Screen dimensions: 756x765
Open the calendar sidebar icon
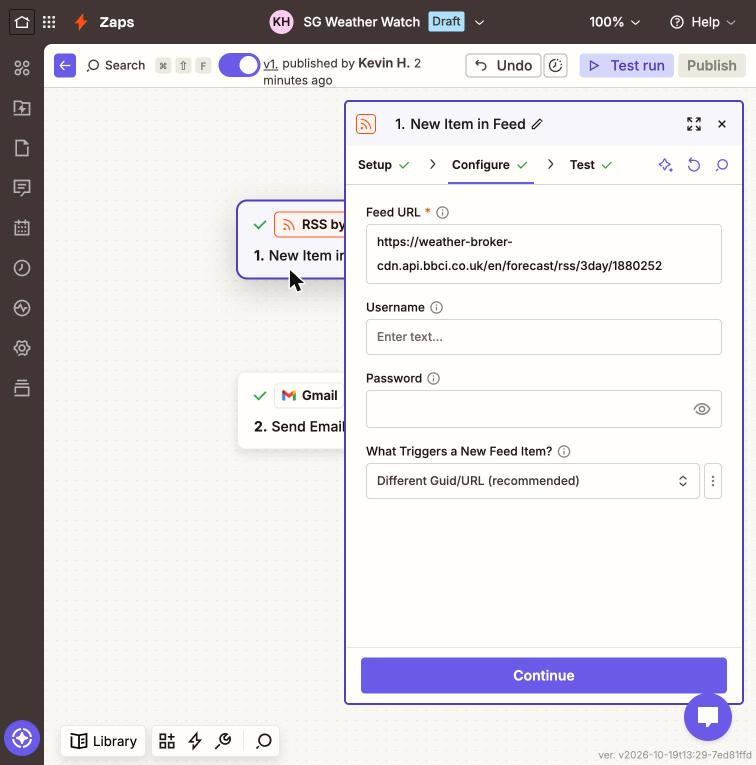(22, 228)
